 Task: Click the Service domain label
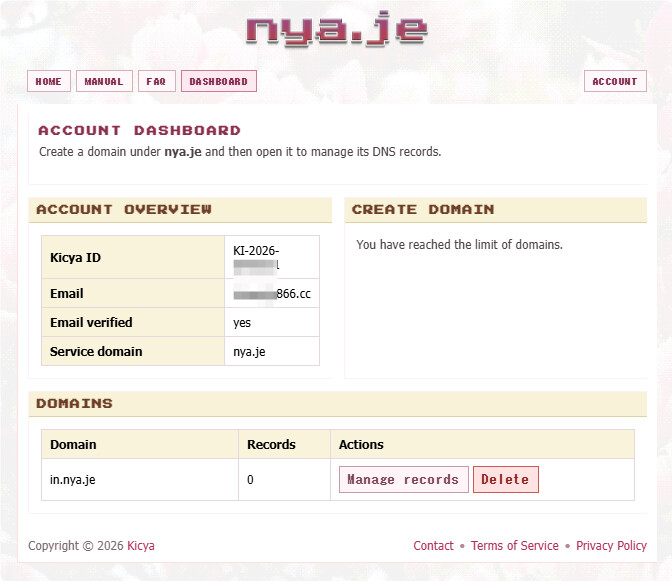click(96, 351)
